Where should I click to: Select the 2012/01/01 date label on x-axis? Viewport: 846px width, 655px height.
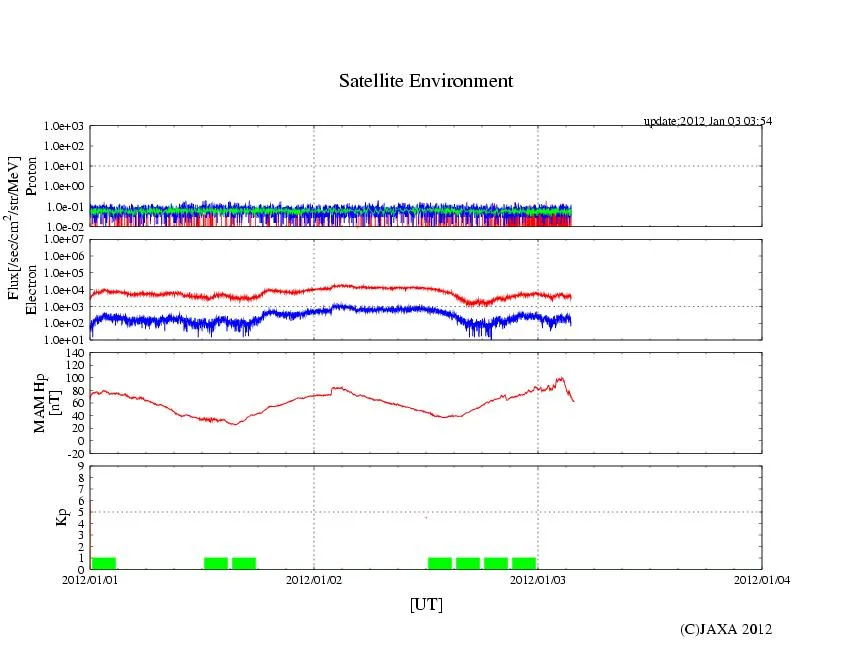pyautogui.click(x=90, y=579)
